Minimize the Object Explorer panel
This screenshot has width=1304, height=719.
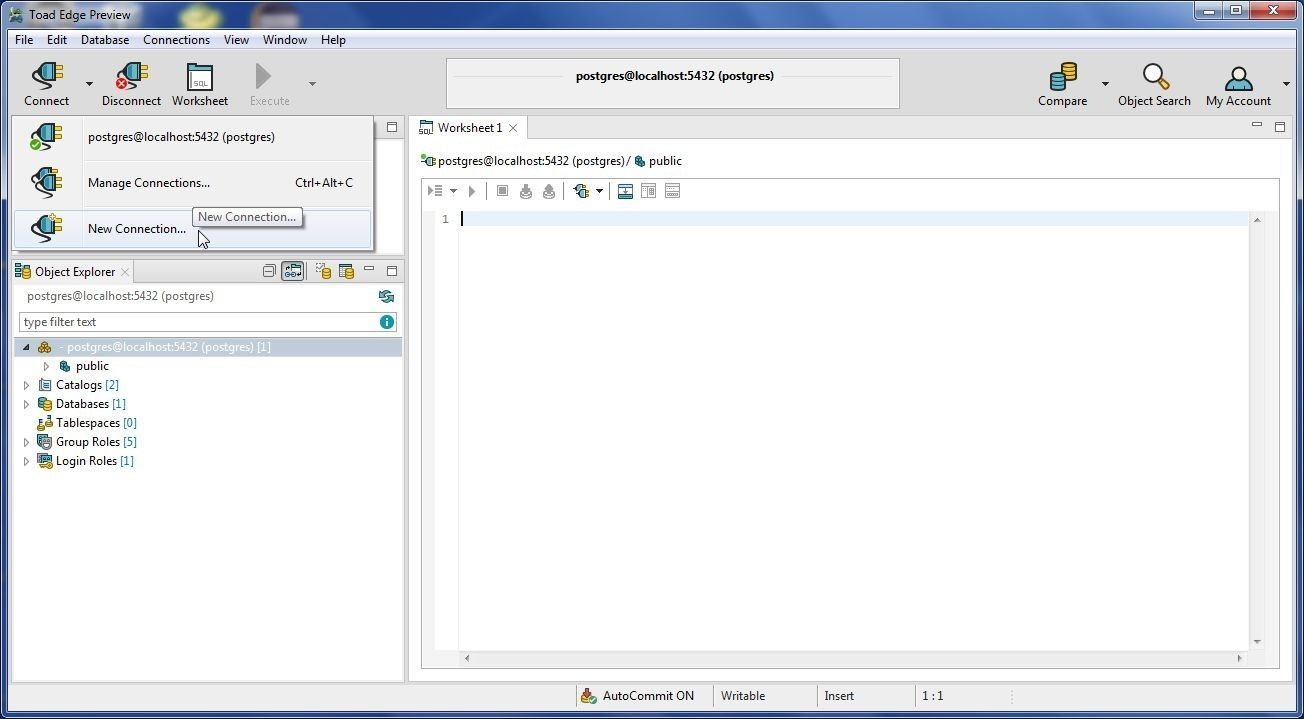click(369, 270)
